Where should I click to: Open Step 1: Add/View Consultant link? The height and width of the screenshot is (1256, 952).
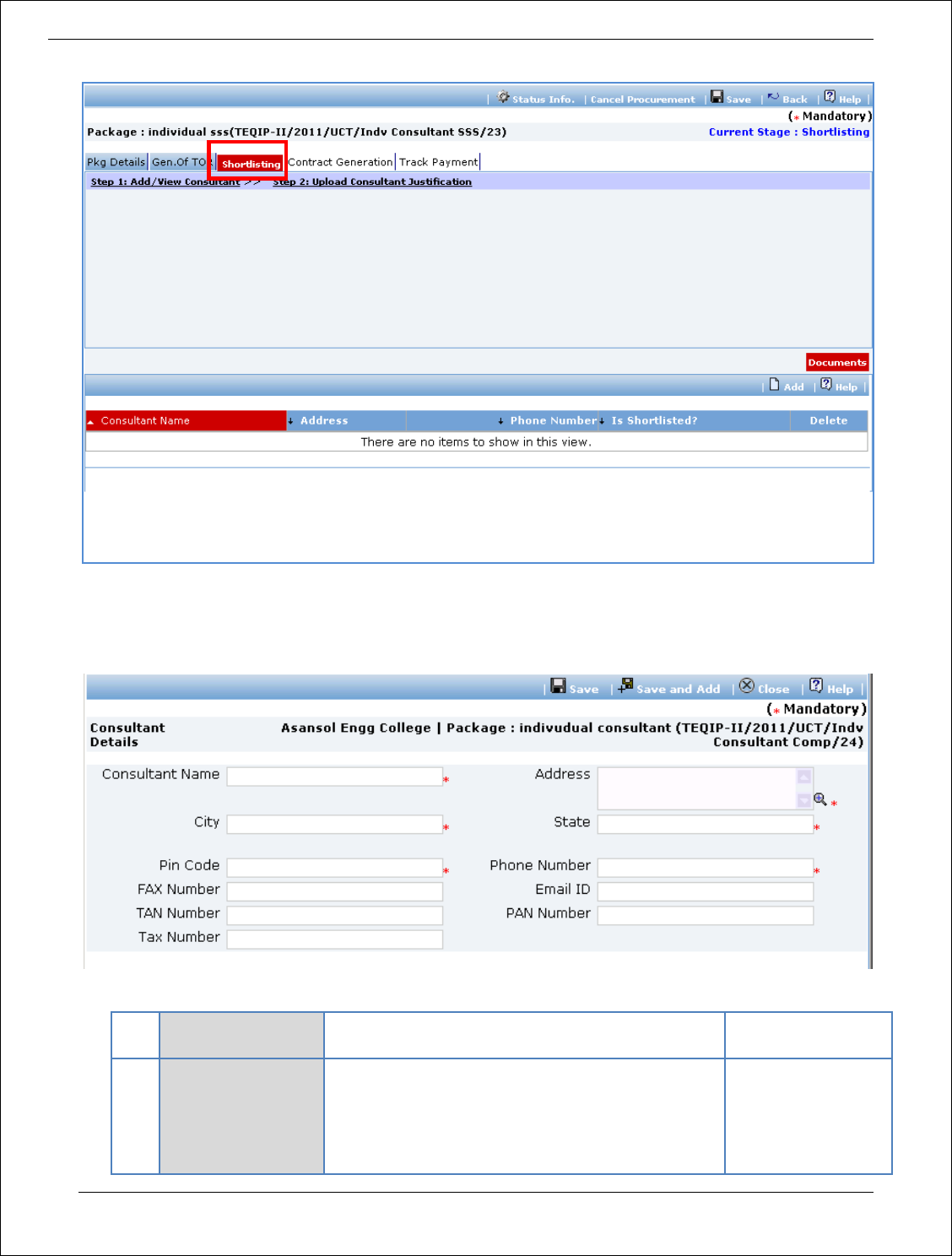pos(165,181)
